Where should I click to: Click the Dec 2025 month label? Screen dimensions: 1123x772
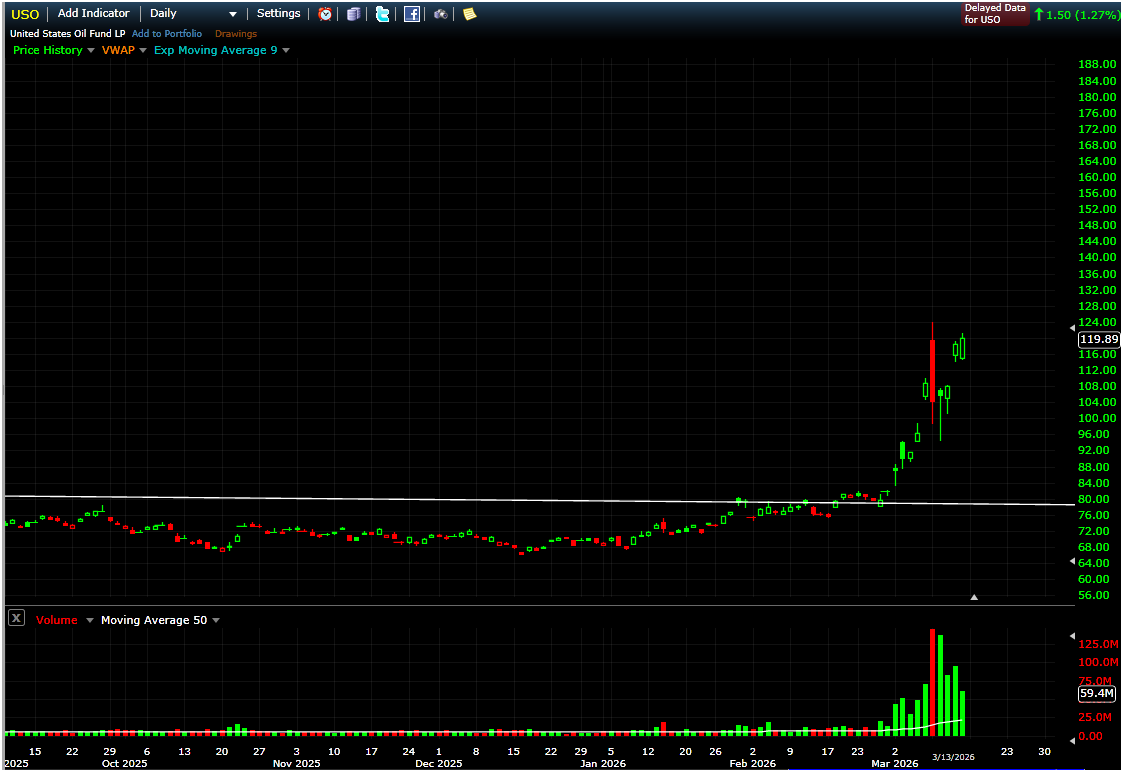tap(439, 763)
